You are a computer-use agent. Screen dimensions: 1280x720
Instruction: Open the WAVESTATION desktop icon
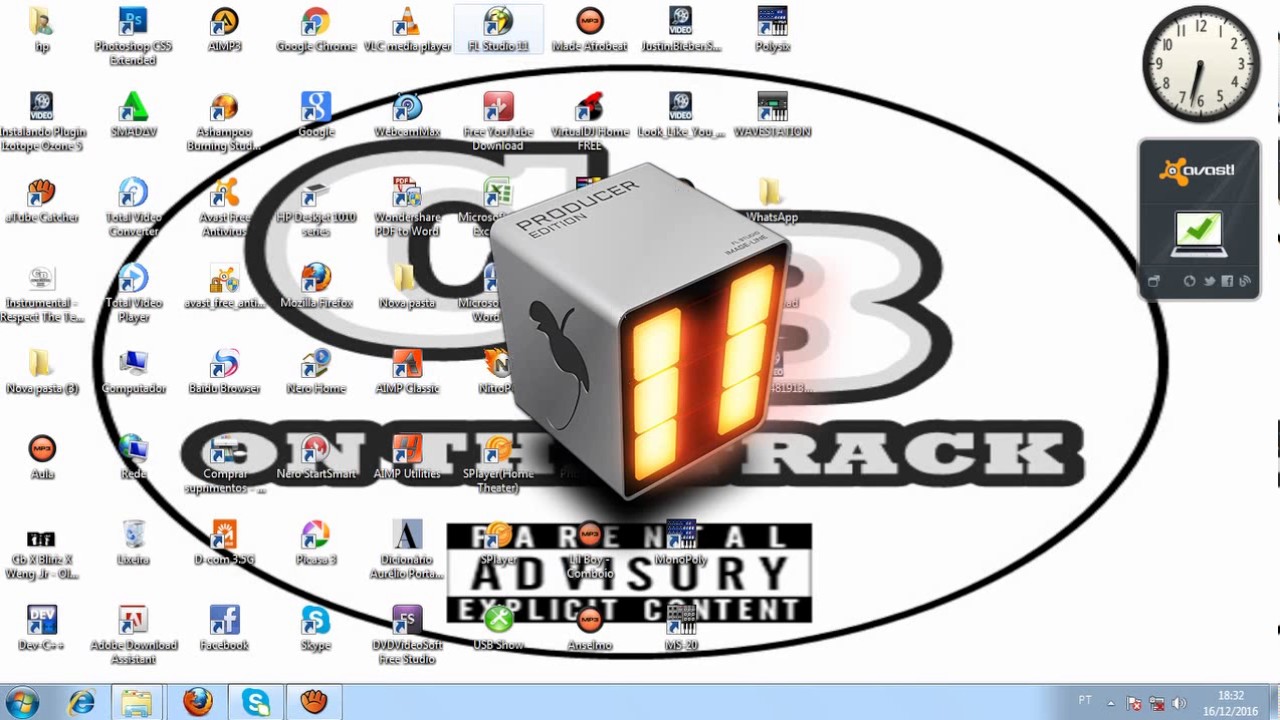click(772, 114)
